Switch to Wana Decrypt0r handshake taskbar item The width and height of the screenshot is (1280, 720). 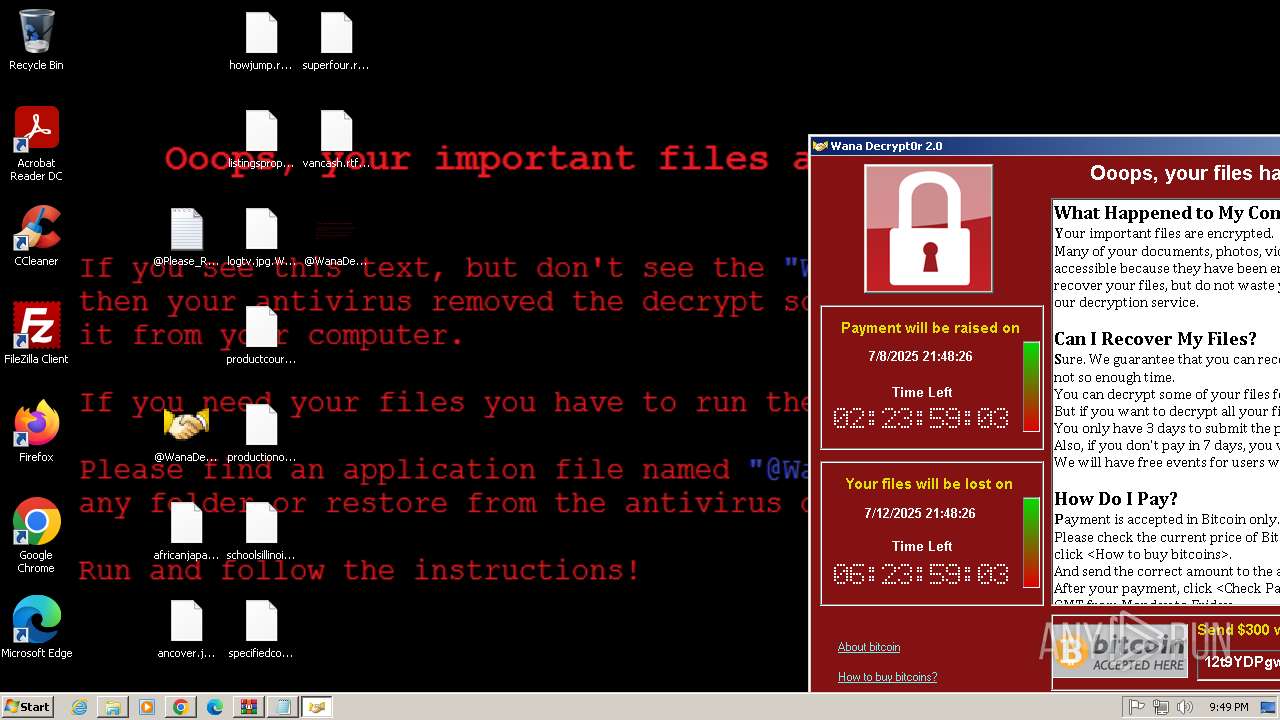[x=317, y=707]
